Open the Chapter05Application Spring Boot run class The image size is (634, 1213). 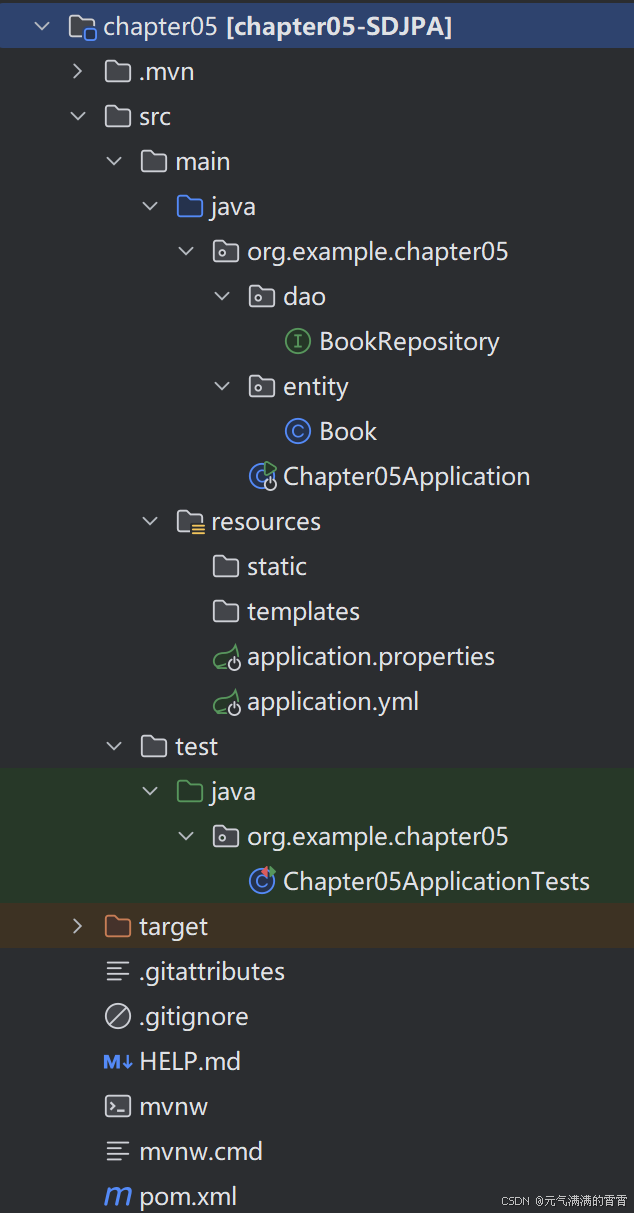coord(405,476)
